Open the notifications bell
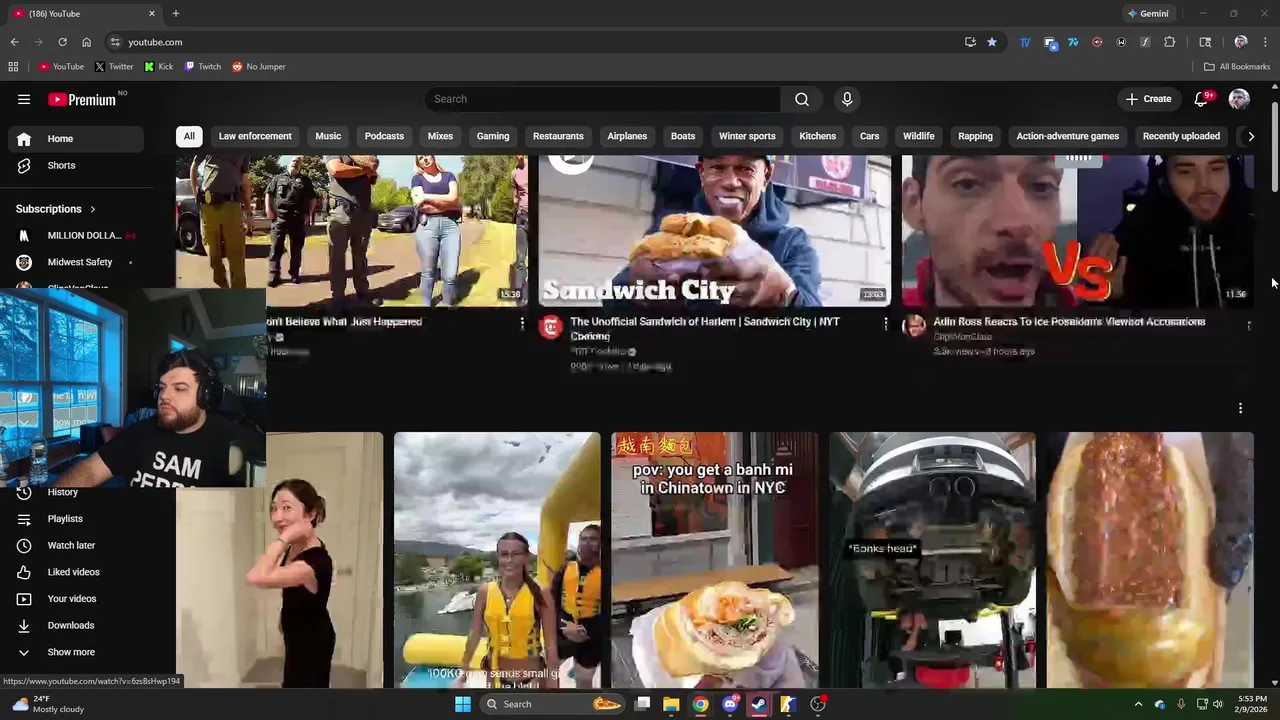Viewport: 1280px width, 720px height. (1202, 99)
